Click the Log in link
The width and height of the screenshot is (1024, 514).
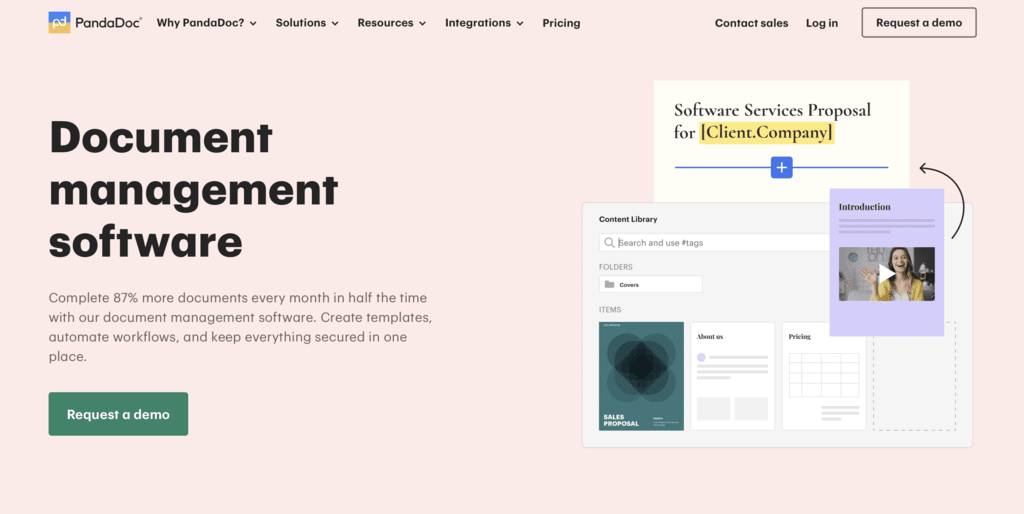[x=822, y=23]
